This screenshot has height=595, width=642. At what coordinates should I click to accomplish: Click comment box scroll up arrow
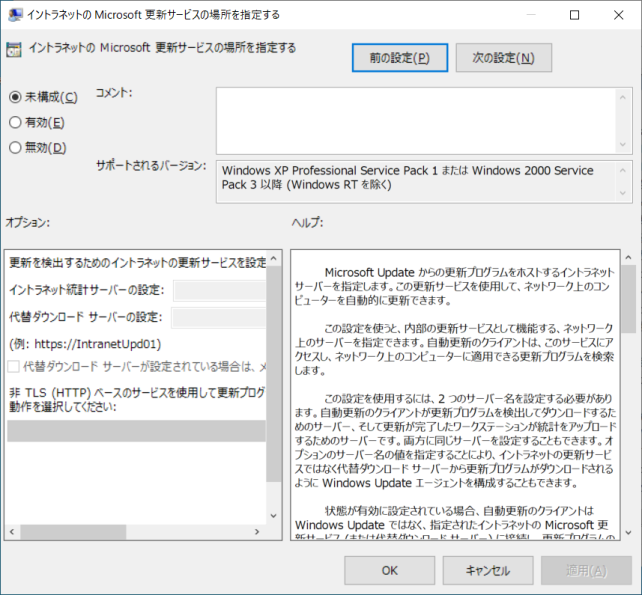tap(623, 97)
